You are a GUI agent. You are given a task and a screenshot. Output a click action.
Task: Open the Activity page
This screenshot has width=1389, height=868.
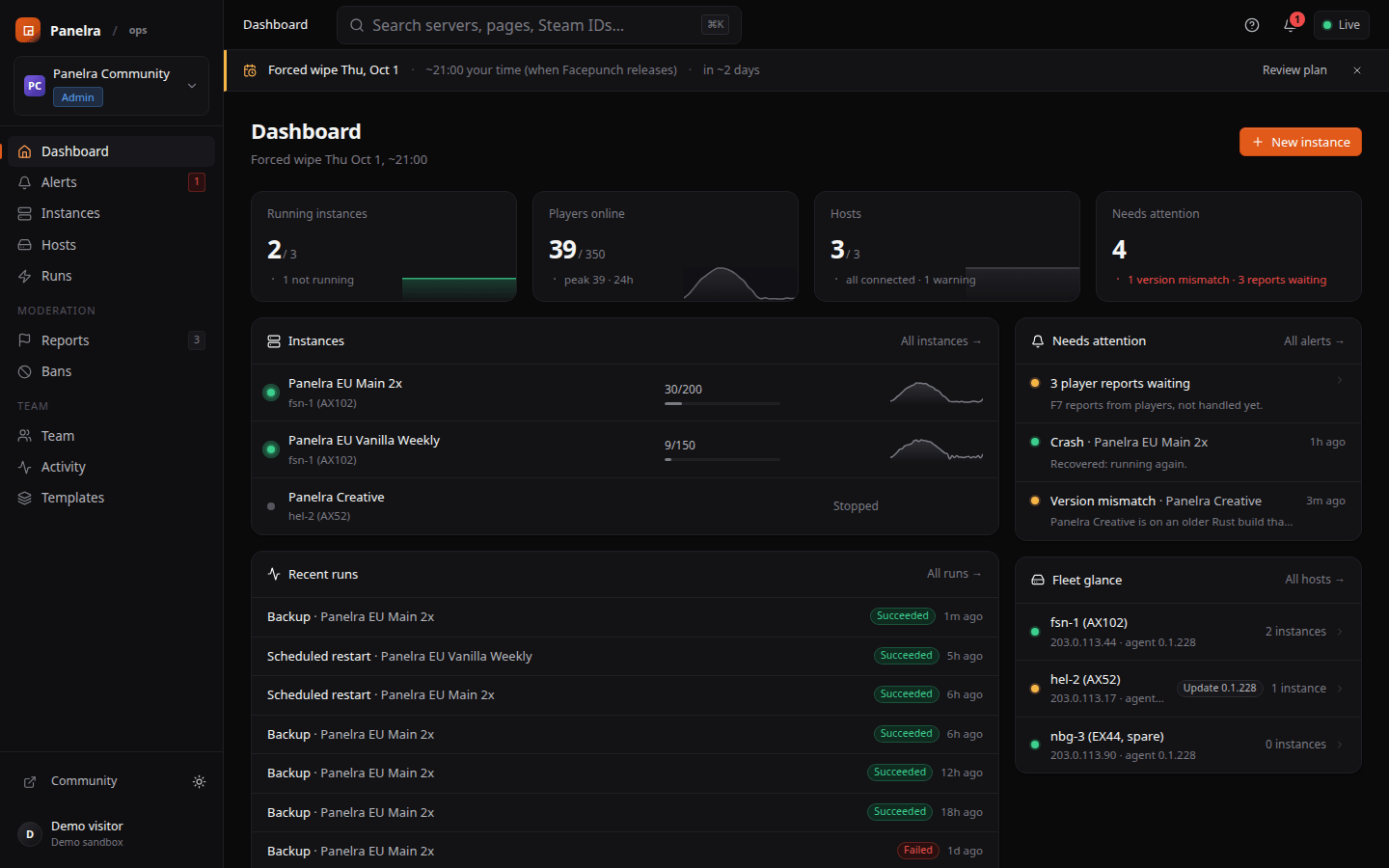point(112,467)
